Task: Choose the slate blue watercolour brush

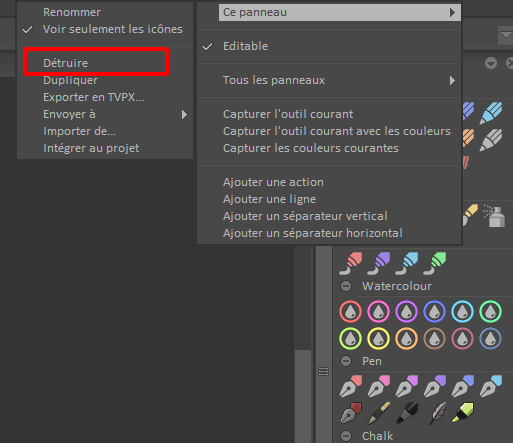Action: coord(491,338)
